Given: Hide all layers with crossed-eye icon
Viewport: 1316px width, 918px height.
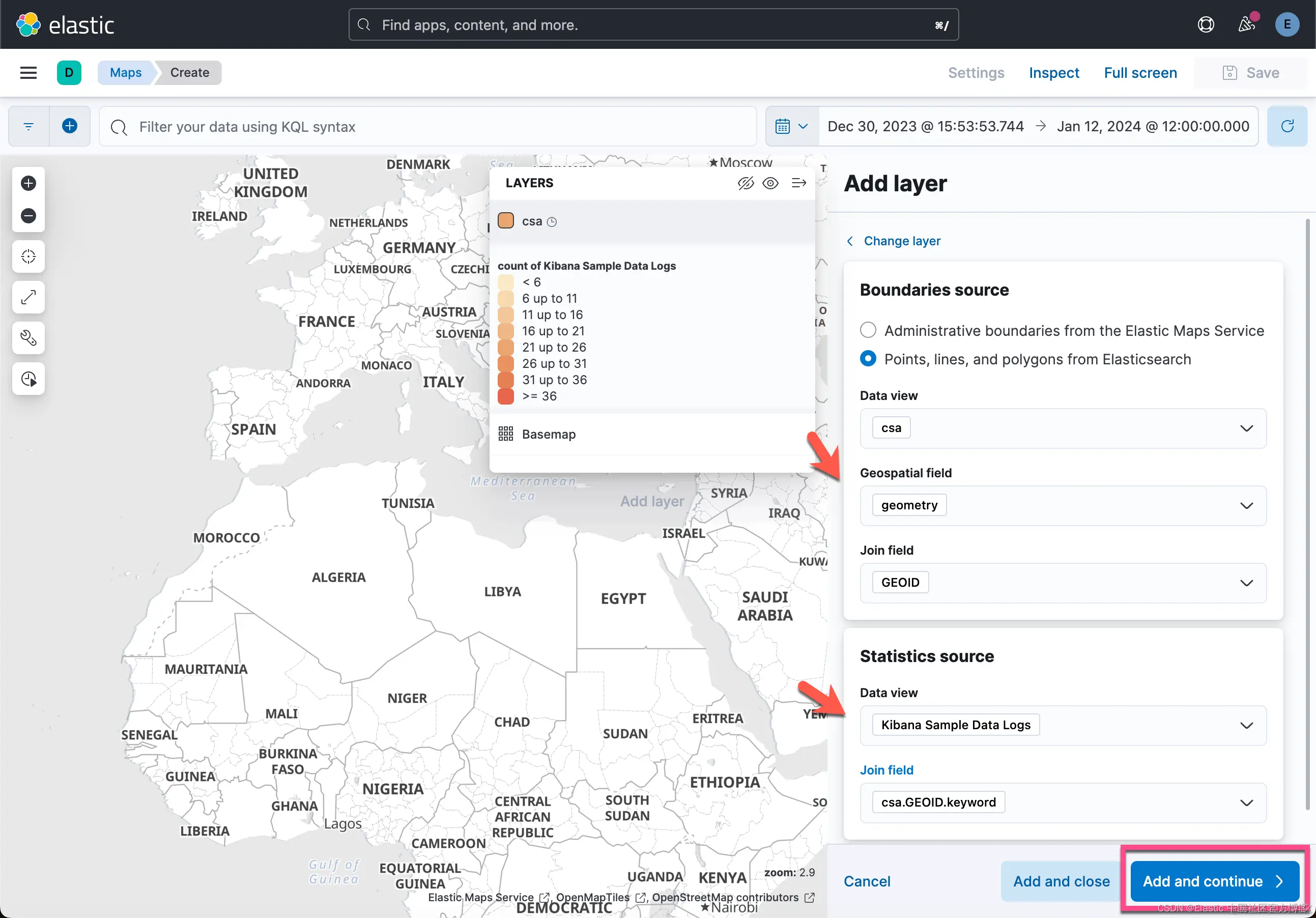Looking at the screenshot, I should pyautogui.click(x=745, y=183).
